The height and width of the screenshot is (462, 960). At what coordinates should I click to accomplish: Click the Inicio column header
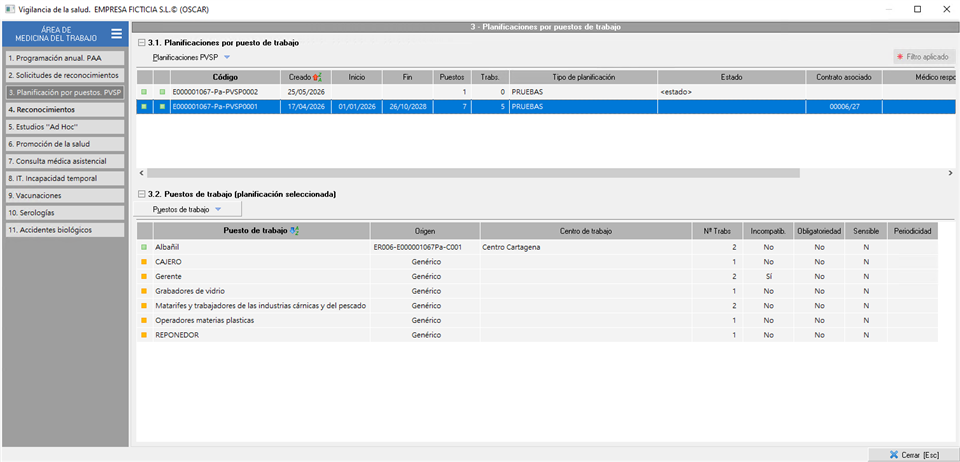click(357, 77)
